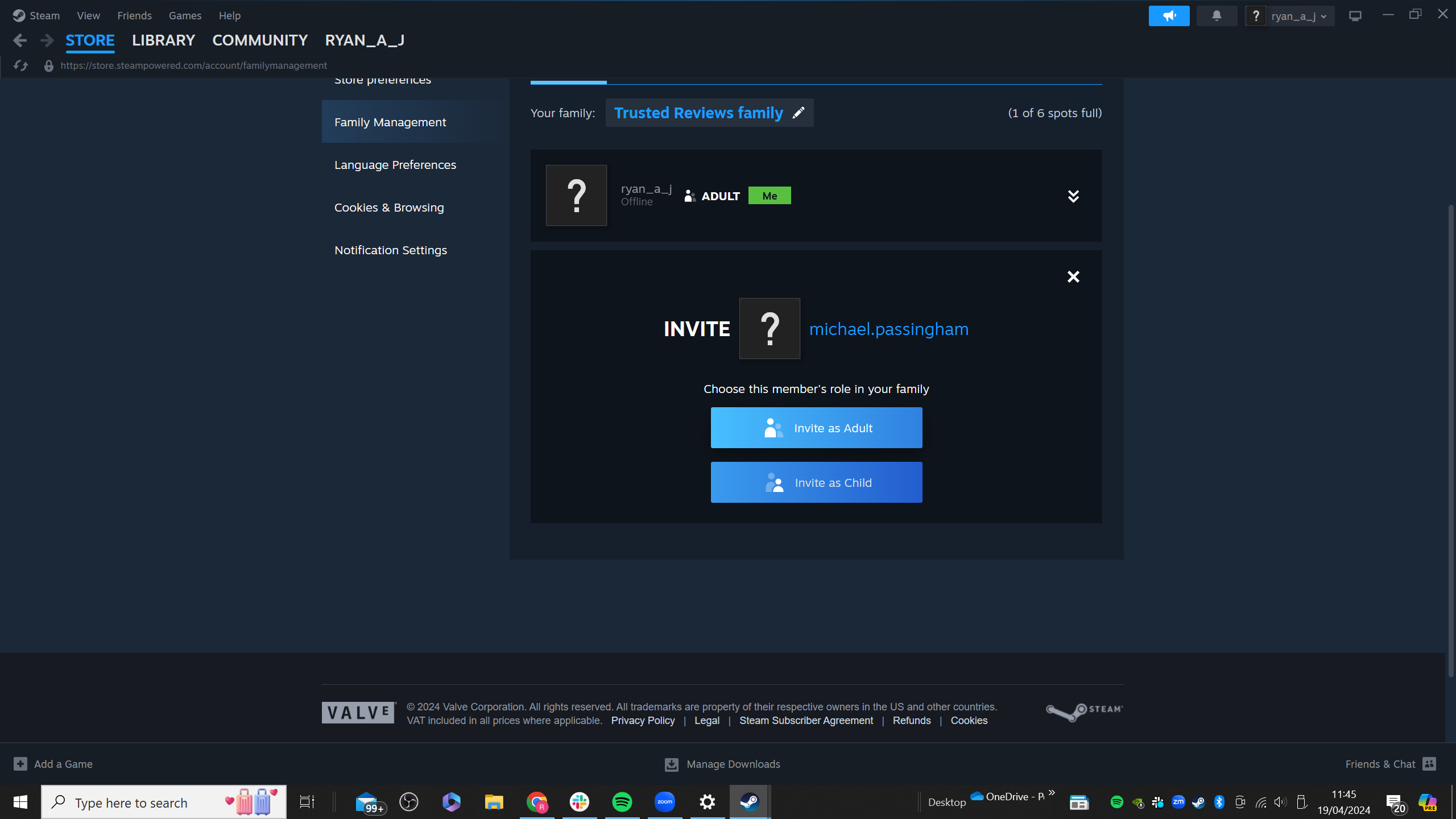
Task: Open the Help menu
Action: [230, 15]
